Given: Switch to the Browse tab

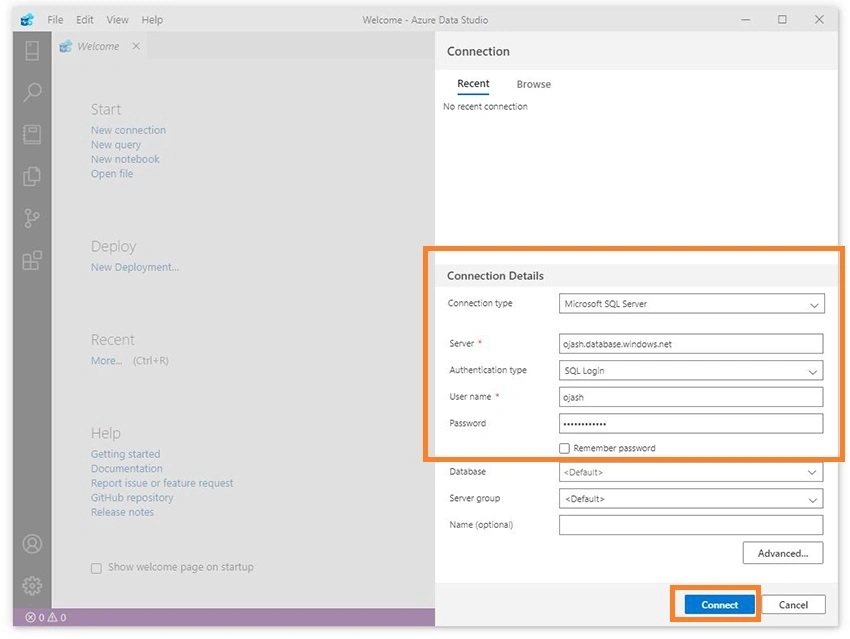Looking at the screenshot, I should [x=533, y=85].
